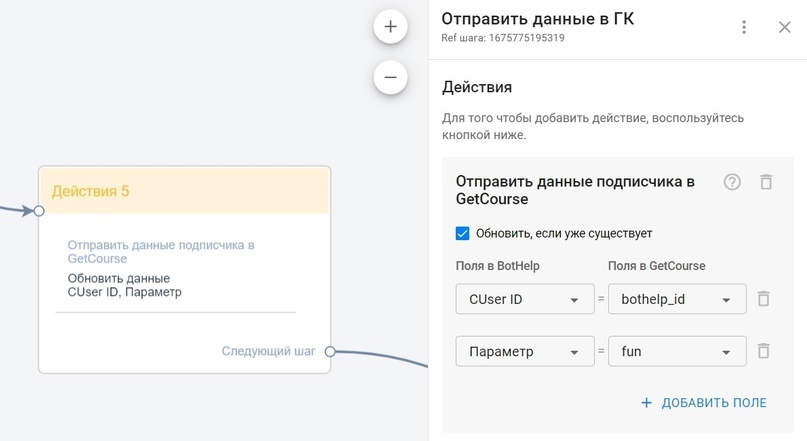Close the Отправить данные в ГК panel
Viewport: 807px width, 441px height.
784,27
